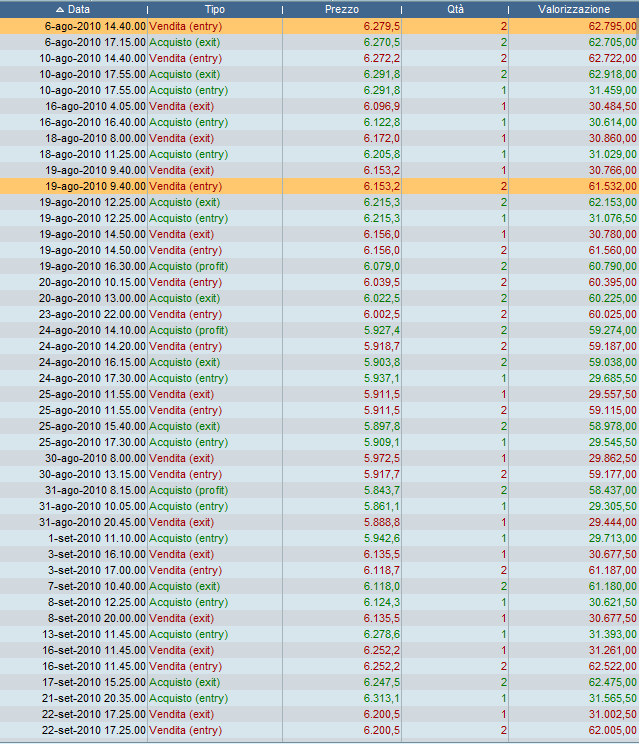Viewport: 639px width, 744px height.
Task: Click valuation 59.274,00
Action: 612,330
